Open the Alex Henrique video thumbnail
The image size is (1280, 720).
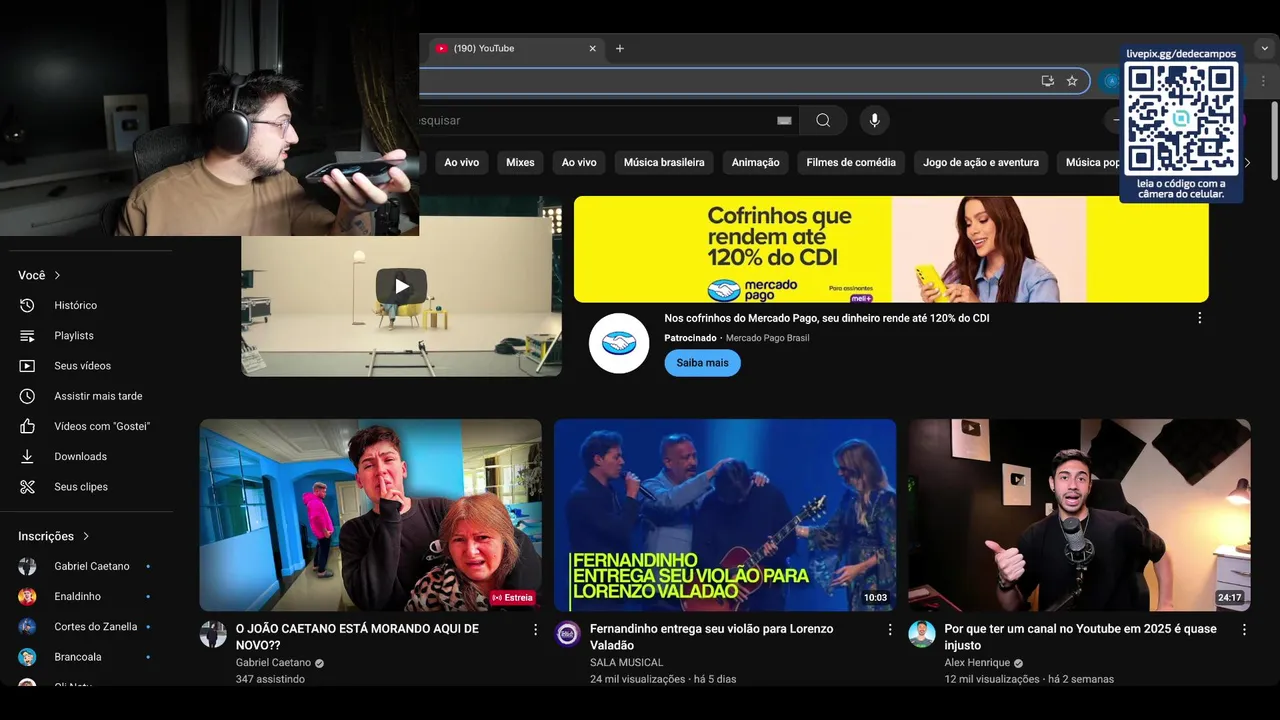pyautogui.click(x=1079, y=515)
